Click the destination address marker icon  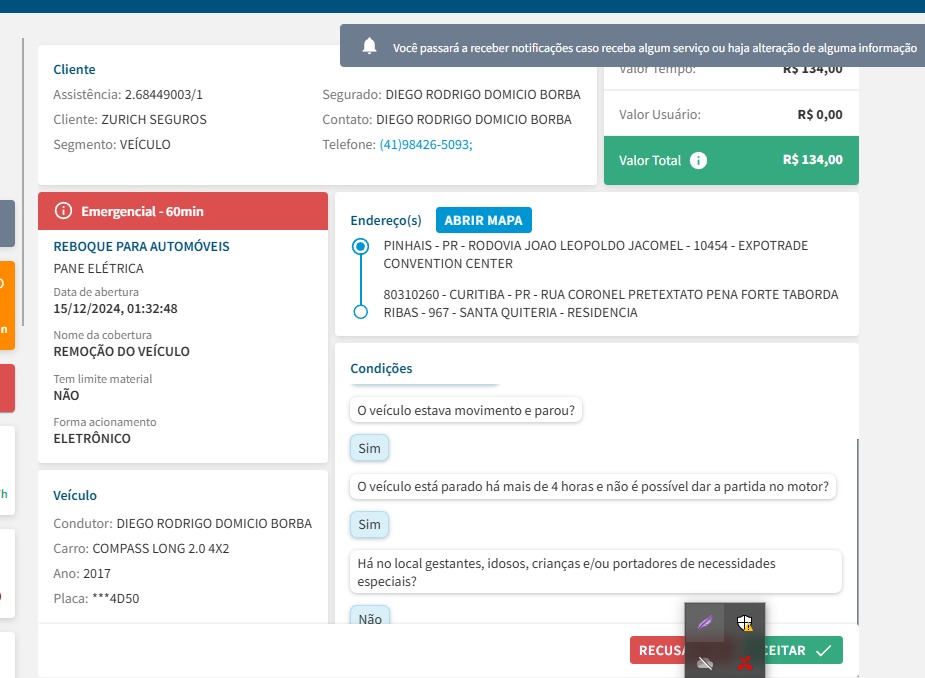[360, 312]
